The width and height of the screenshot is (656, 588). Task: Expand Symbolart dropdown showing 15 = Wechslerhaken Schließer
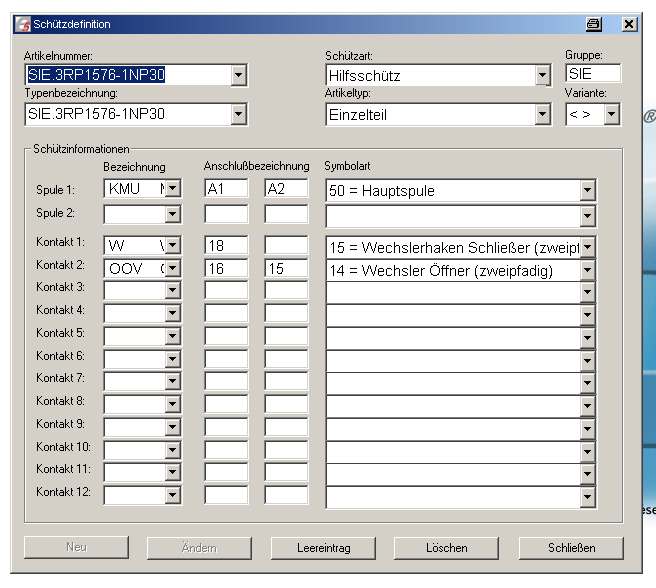pos(587,247)
